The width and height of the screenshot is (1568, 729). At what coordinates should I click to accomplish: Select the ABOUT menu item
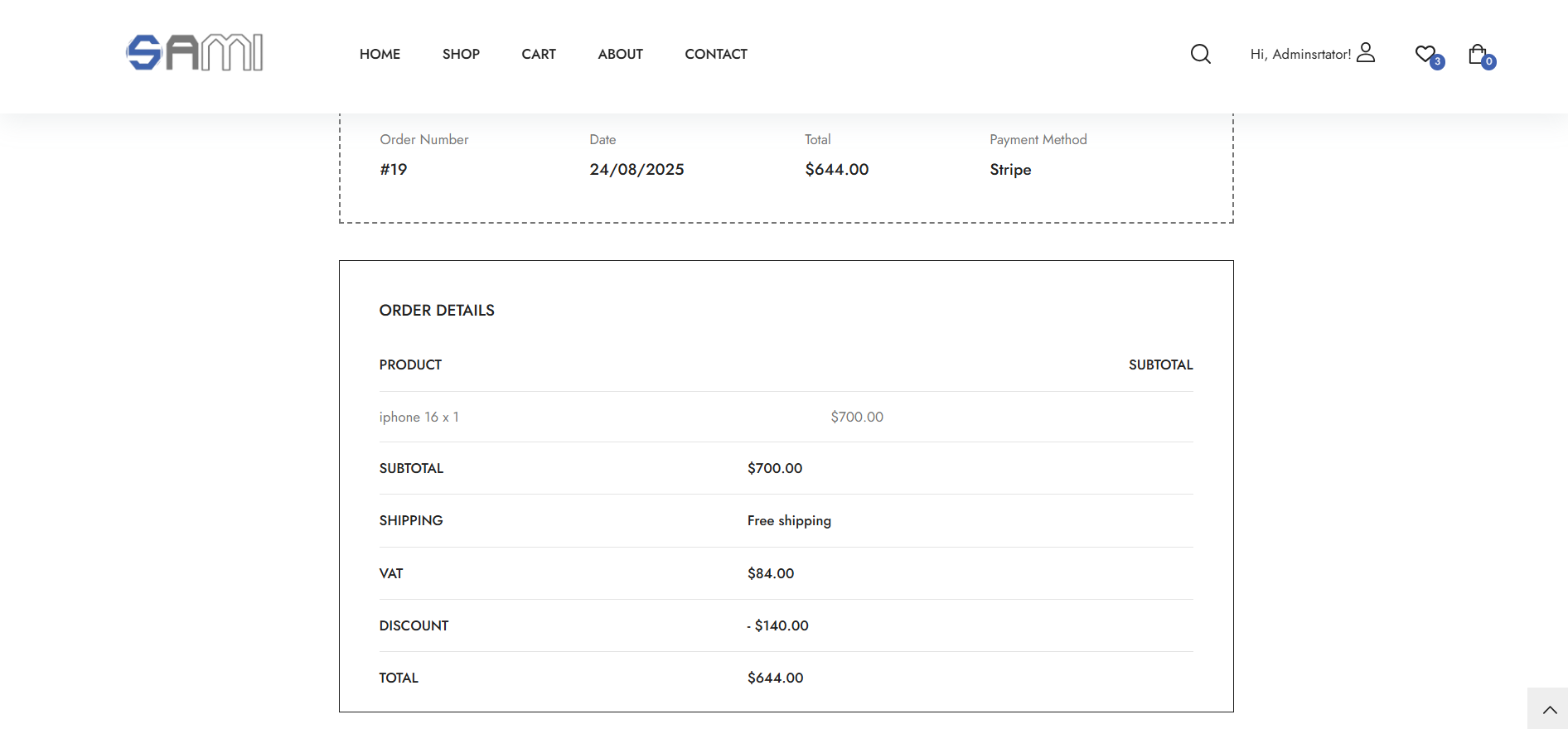[x=620, y=54]
